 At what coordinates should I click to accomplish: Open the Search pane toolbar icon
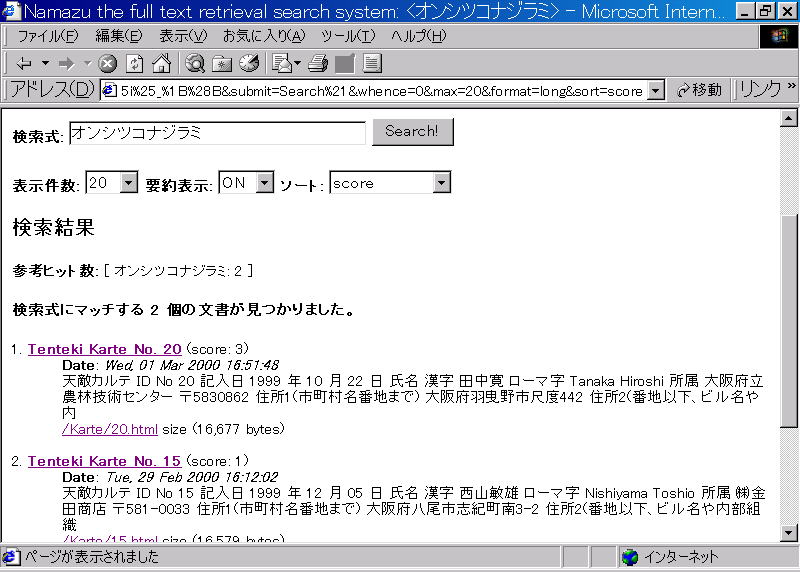195,64
